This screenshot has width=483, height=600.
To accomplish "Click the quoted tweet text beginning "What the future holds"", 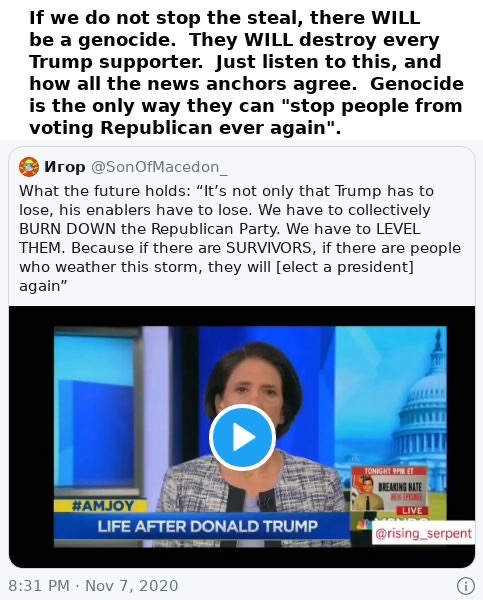I will click(x=240, y=238).
